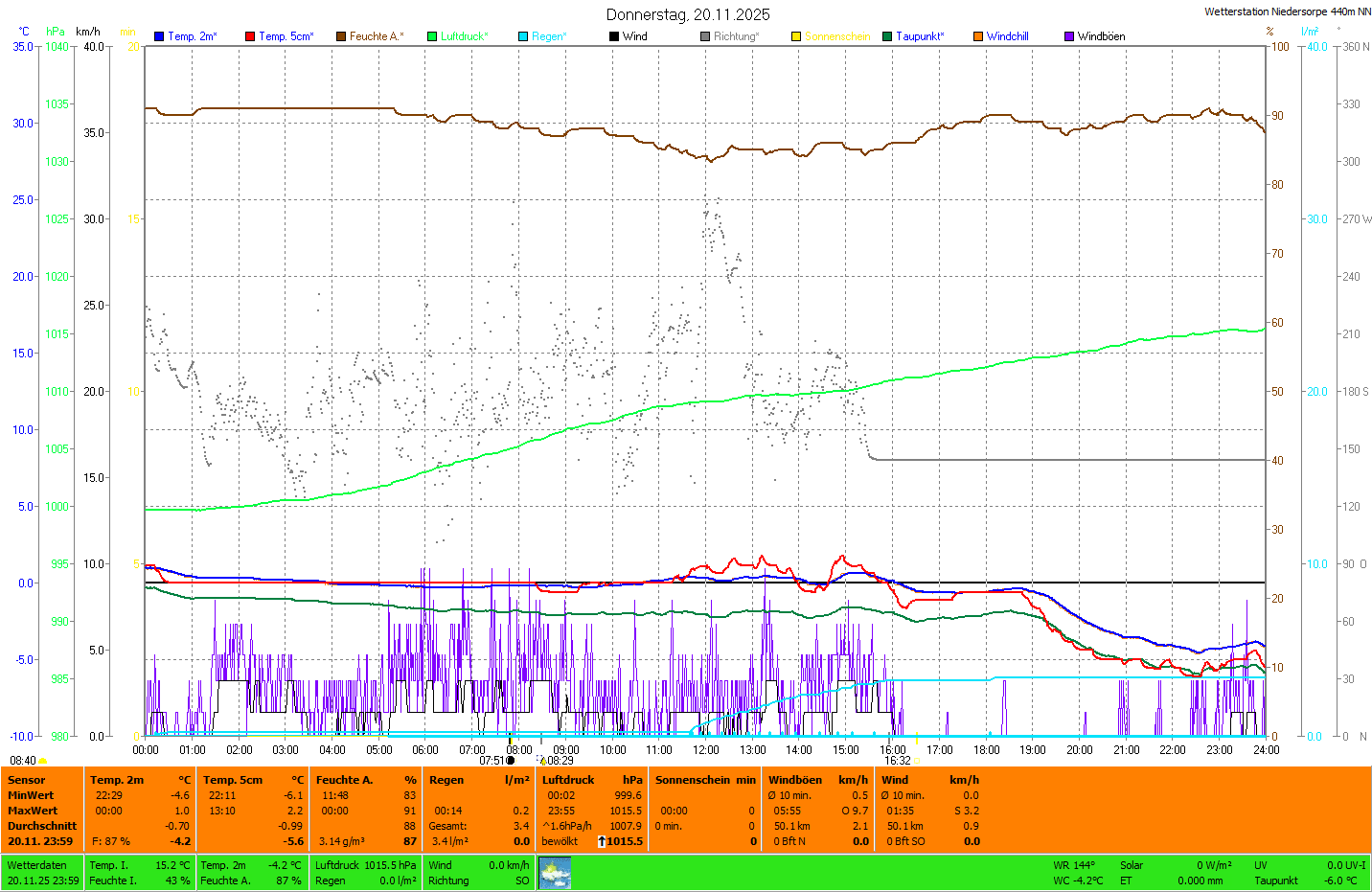The width and height of the screenshot is (1372, 892).
Task: Click the Windchill legend label
Action: [1007, 36]
